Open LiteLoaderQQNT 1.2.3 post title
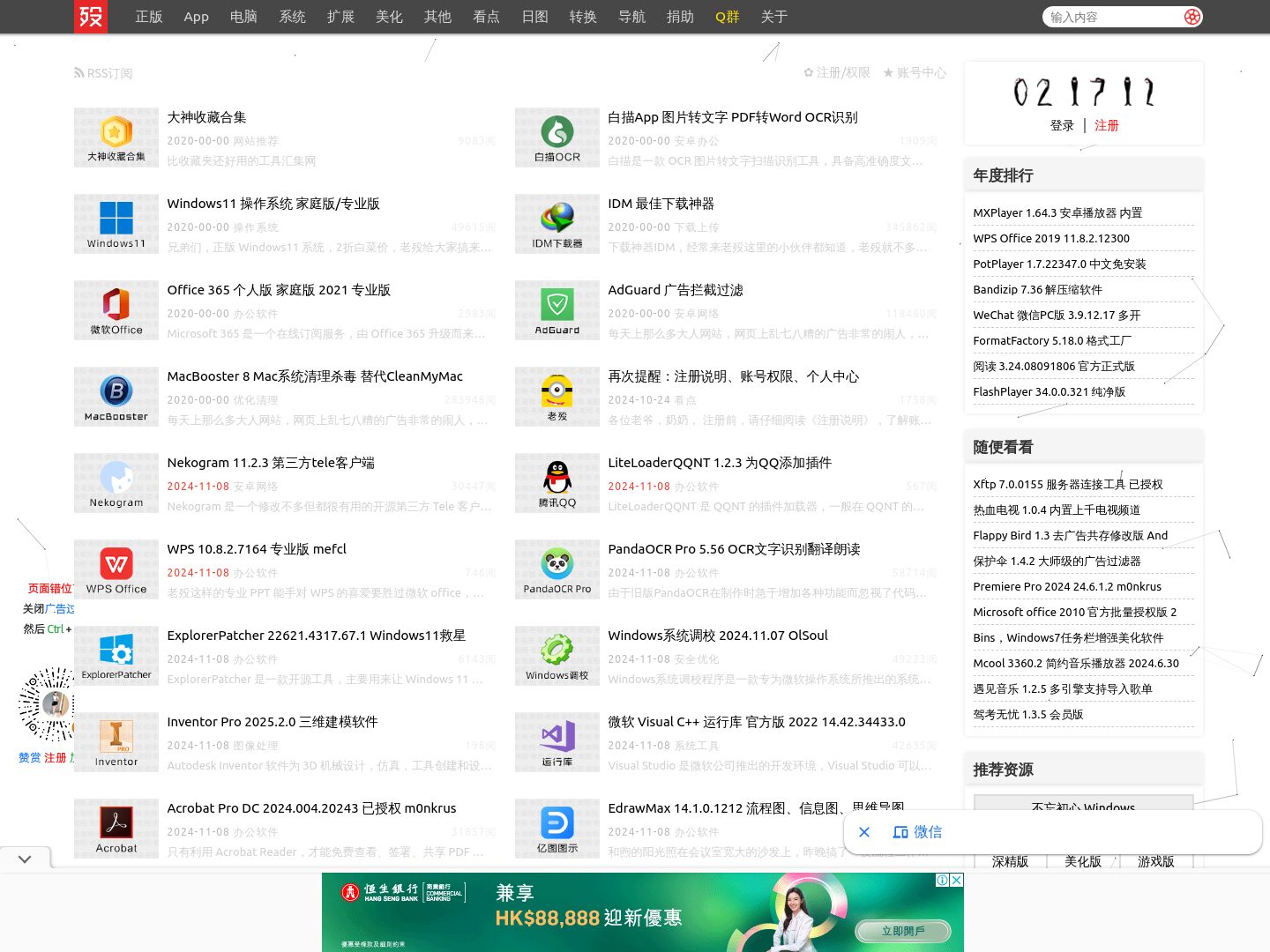The height and width of the screenshot is (952, 1270). point(720,463)
